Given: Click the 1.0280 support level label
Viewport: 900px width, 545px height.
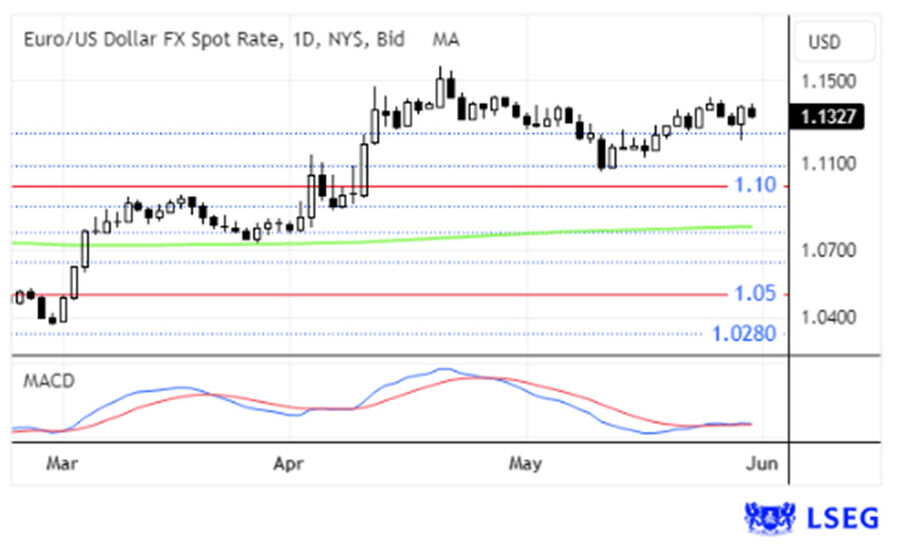Looking at the screenshot, I should 744,333.
